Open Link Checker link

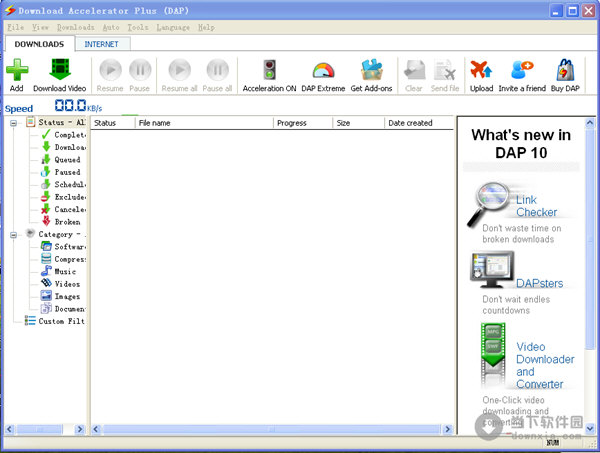(536, 206)
